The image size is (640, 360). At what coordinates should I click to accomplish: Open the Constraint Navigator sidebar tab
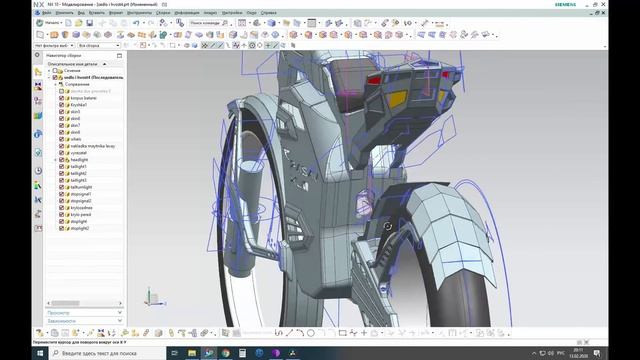[38, 86]
